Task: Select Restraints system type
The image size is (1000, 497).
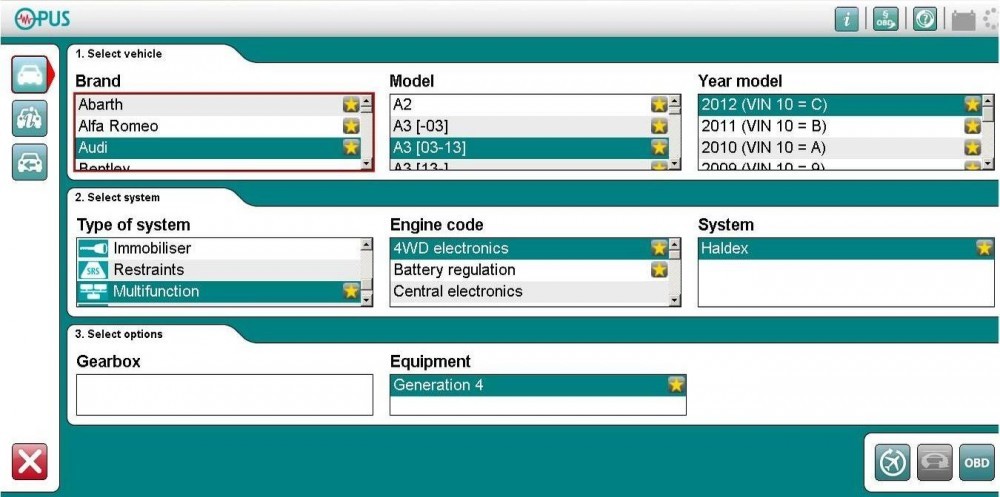Action: tap(218, 270)
